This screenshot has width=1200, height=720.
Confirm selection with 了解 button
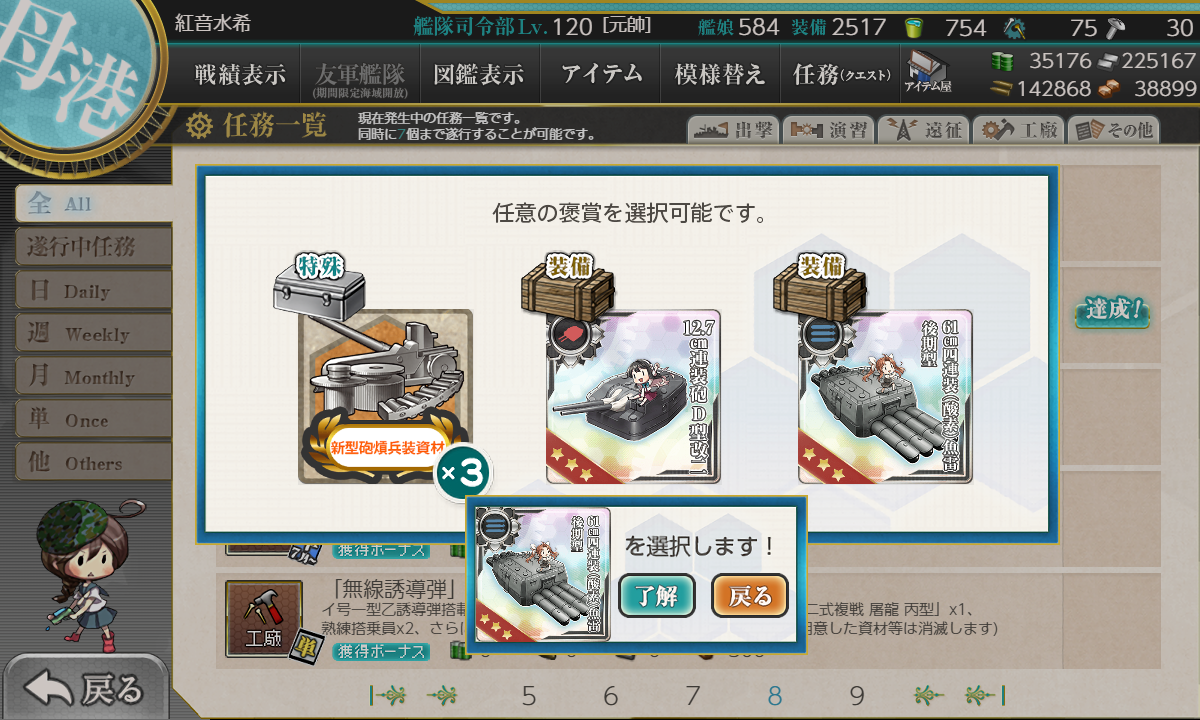tap(657, 597)
